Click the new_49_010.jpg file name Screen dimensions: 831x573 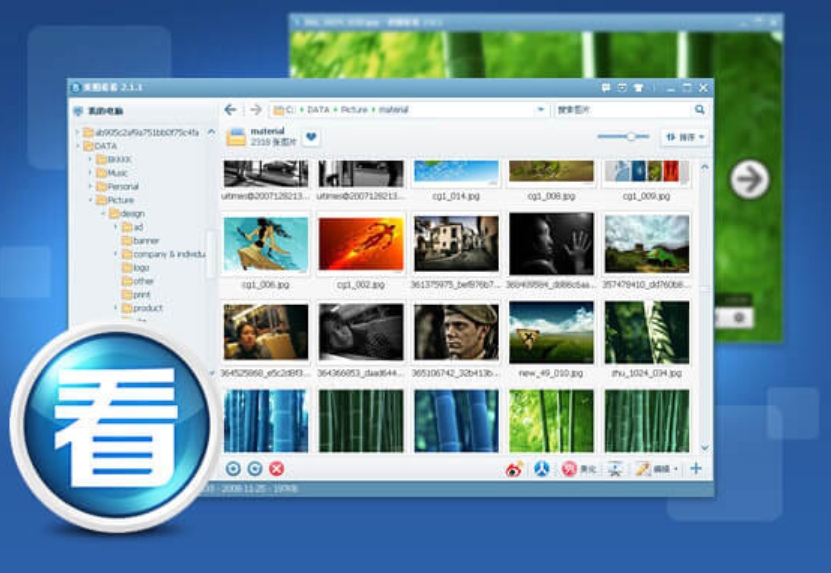click(x=551, y=373)
